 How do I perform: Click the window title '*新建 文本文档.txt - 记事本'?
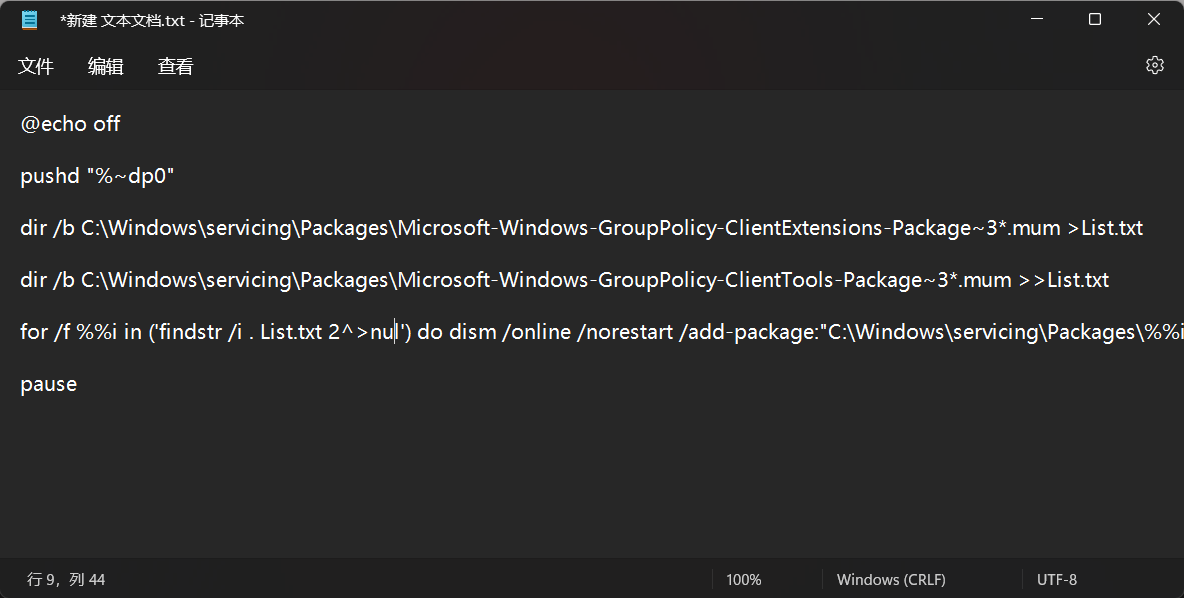[x=152, y=20]
